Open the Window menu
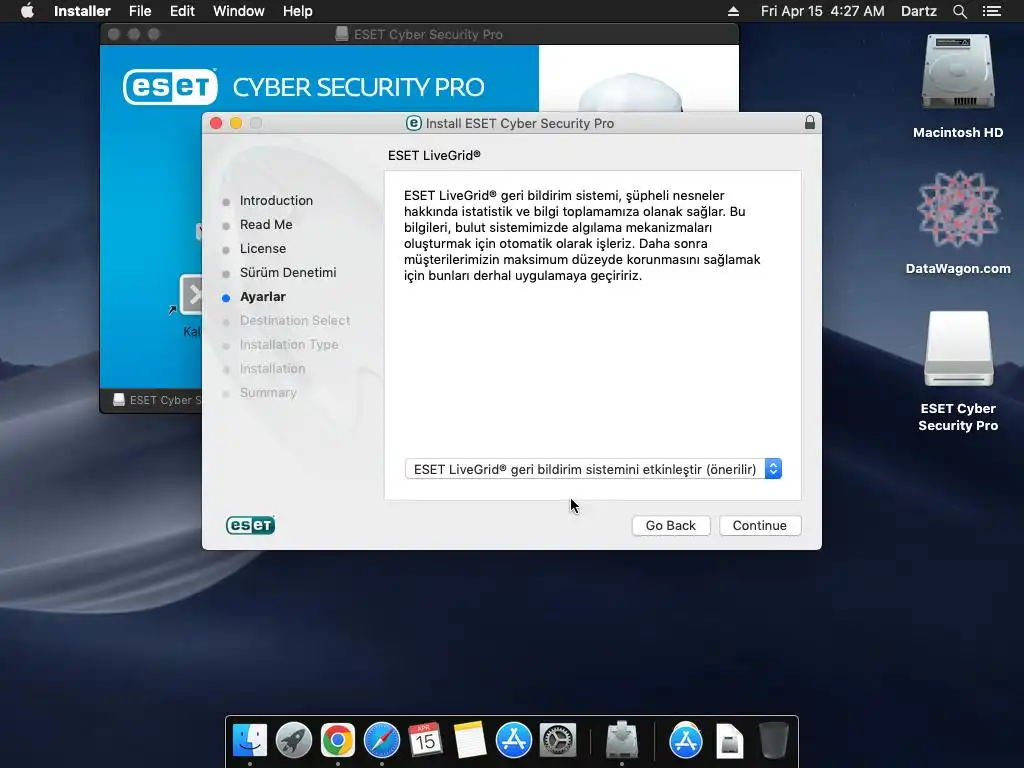The height and width of the screenshot is (768, 1024). click(x=238, y=11)
